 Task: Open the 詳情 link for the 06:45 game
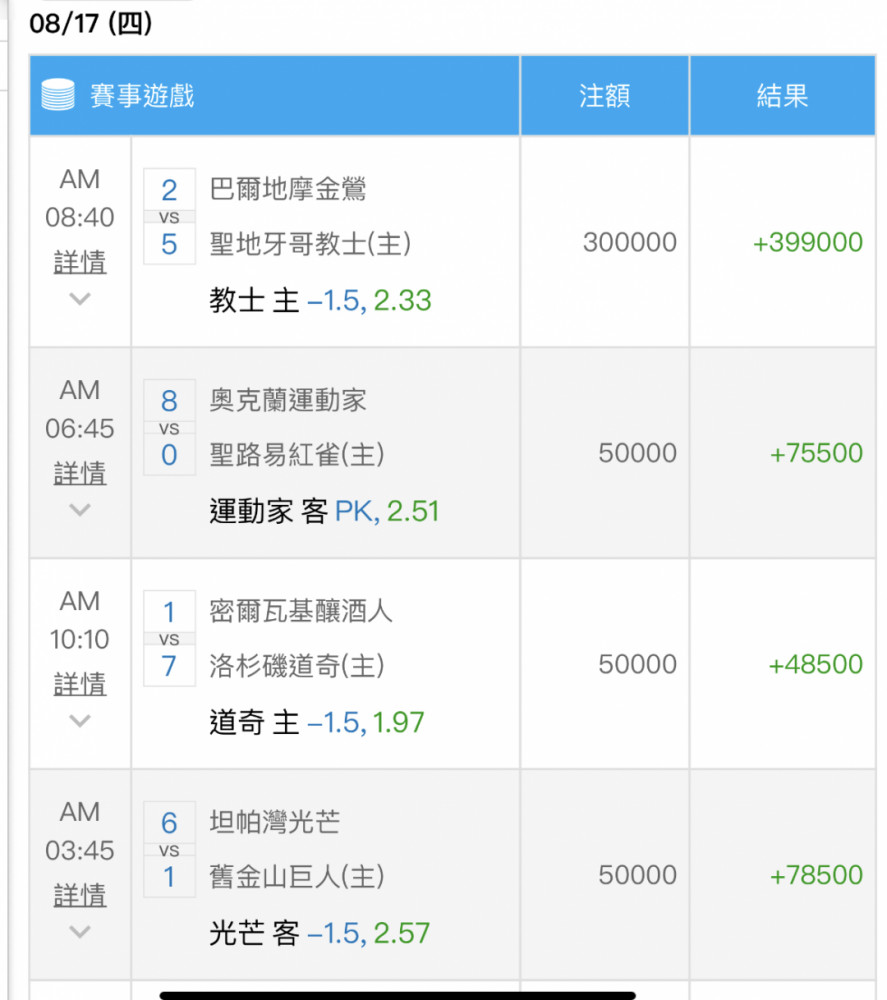[x=80, y=473]
